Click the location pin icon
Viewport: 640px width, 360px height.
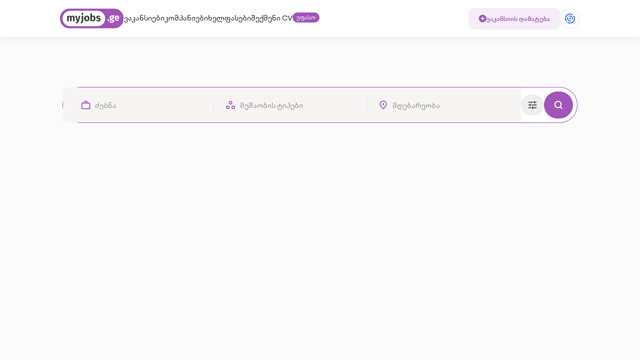pyautogui.click(x=383, y=105)
